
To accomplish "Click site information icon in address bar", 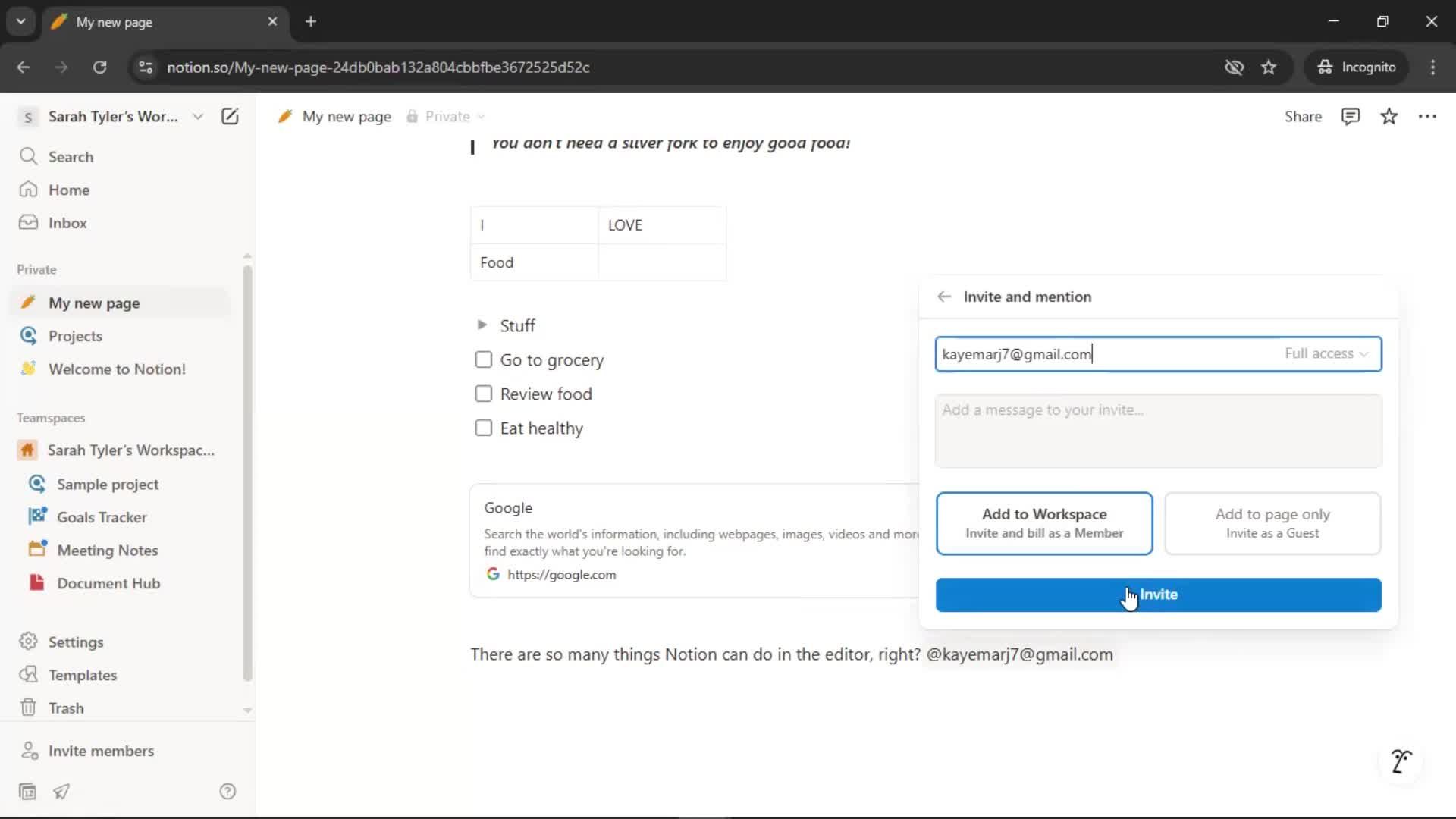I will [146, 67].
